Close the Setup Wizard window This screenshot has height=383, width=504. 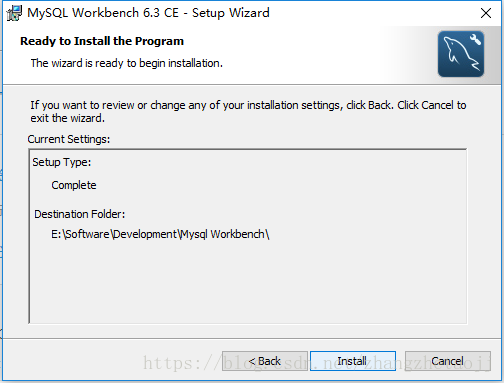(486, 13)
